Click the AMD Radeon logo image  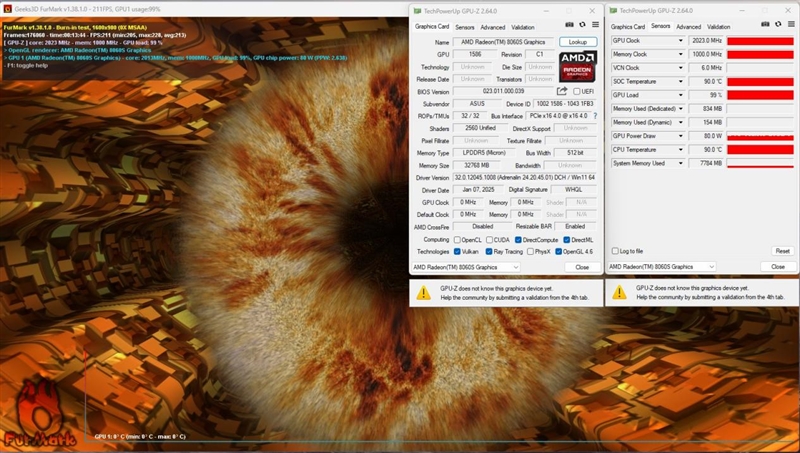click(577, 66)
